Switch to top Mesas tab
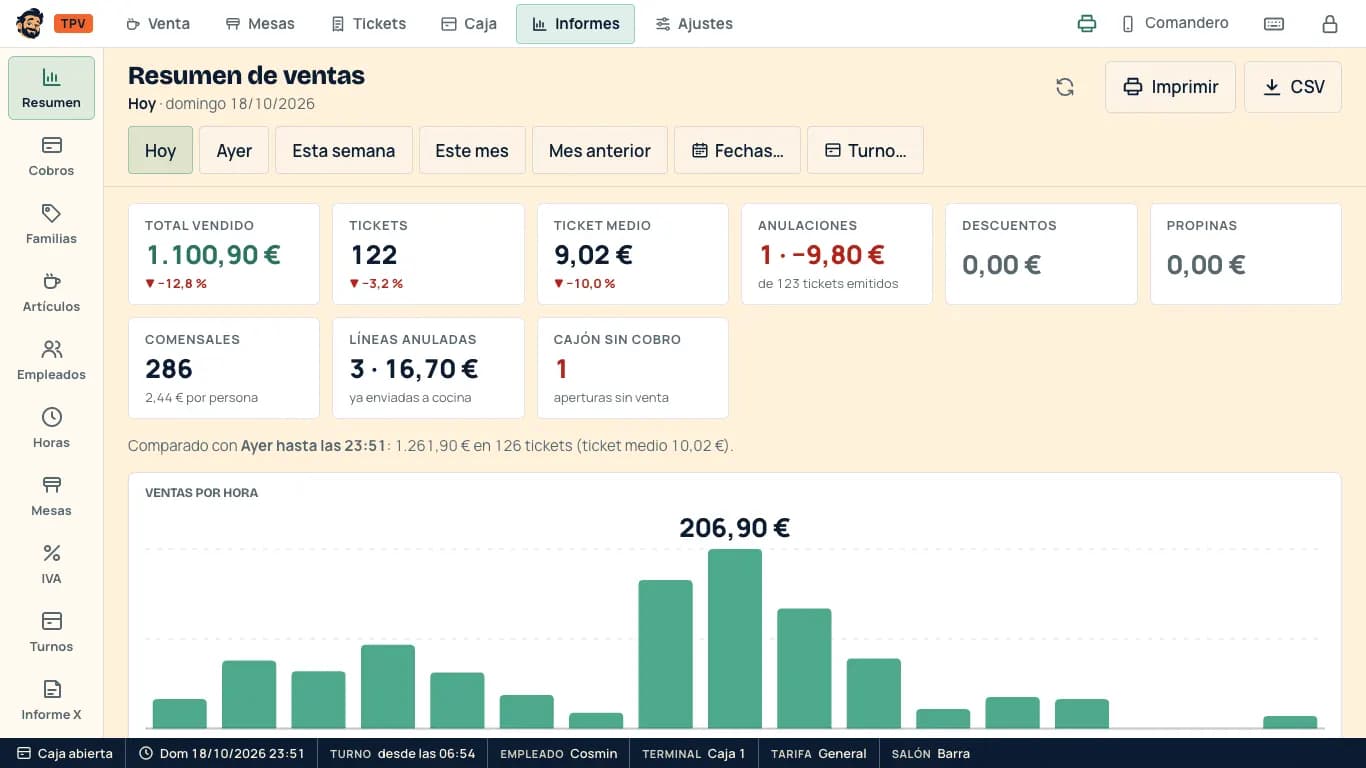The height and width of the screenshot is (768, 1366). pos(260,24)
